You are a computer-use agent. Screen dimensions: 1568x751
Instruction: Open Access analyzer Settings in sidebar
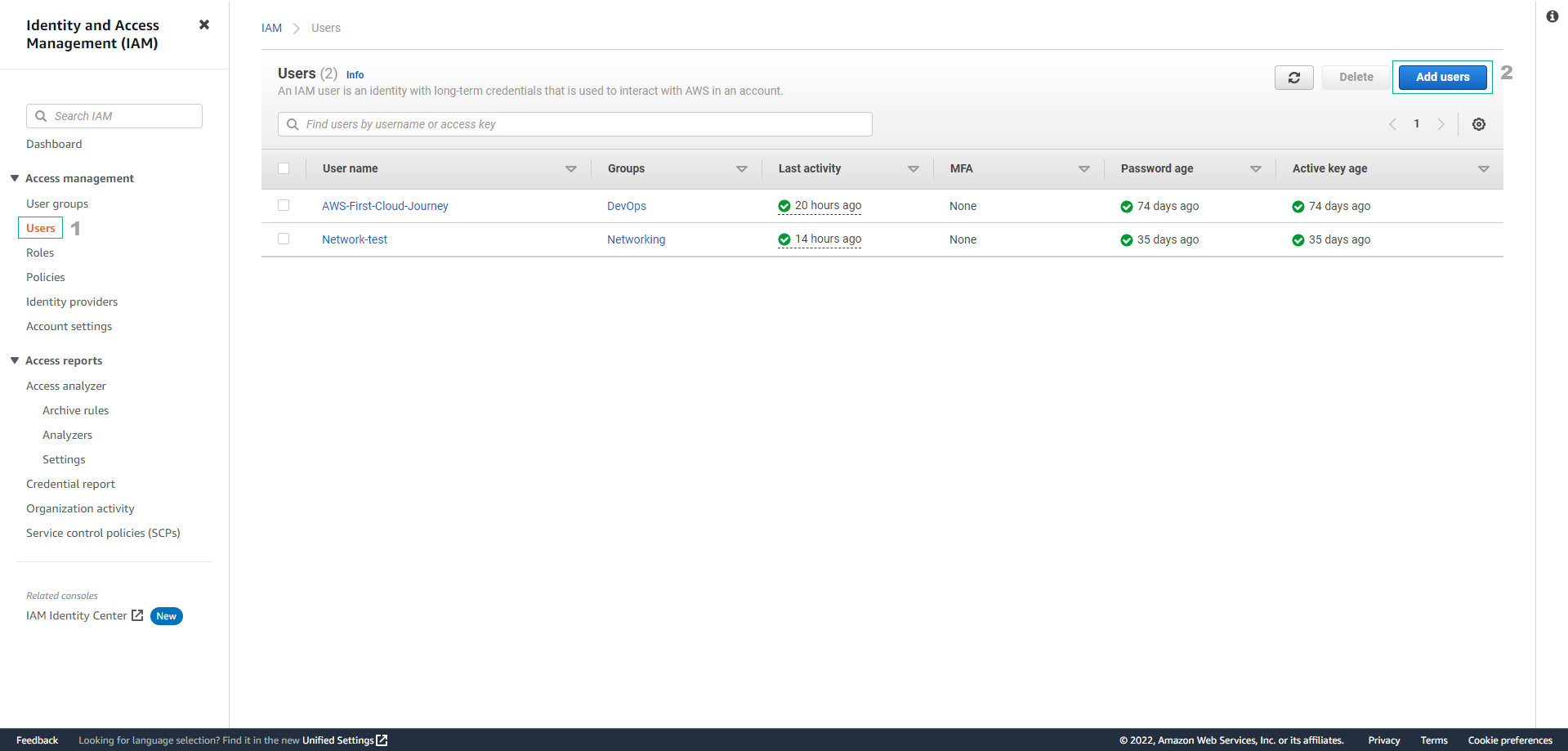tap(64, 459)
